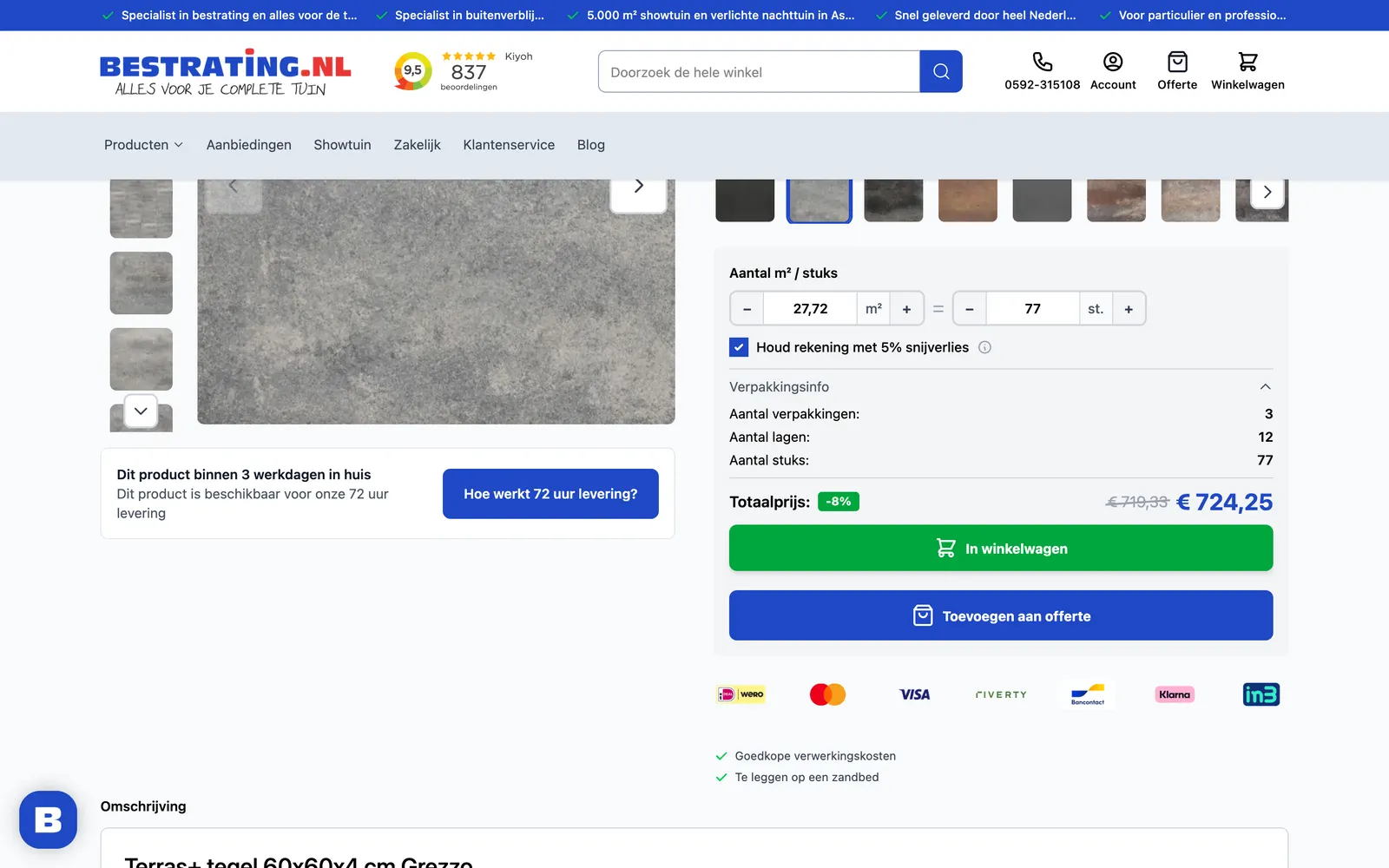Click the search magnifier button
The image size is (1389, 868).
tap(941, 72)
